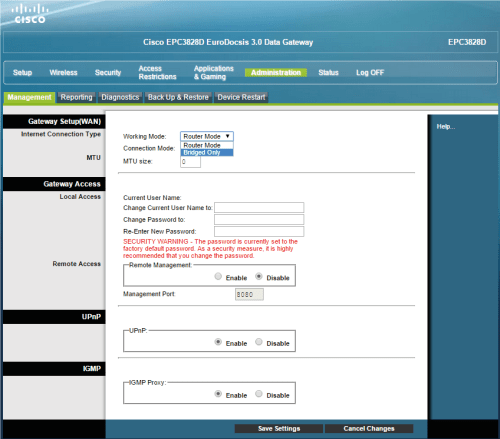View the Status section

(x=328, y=72)
